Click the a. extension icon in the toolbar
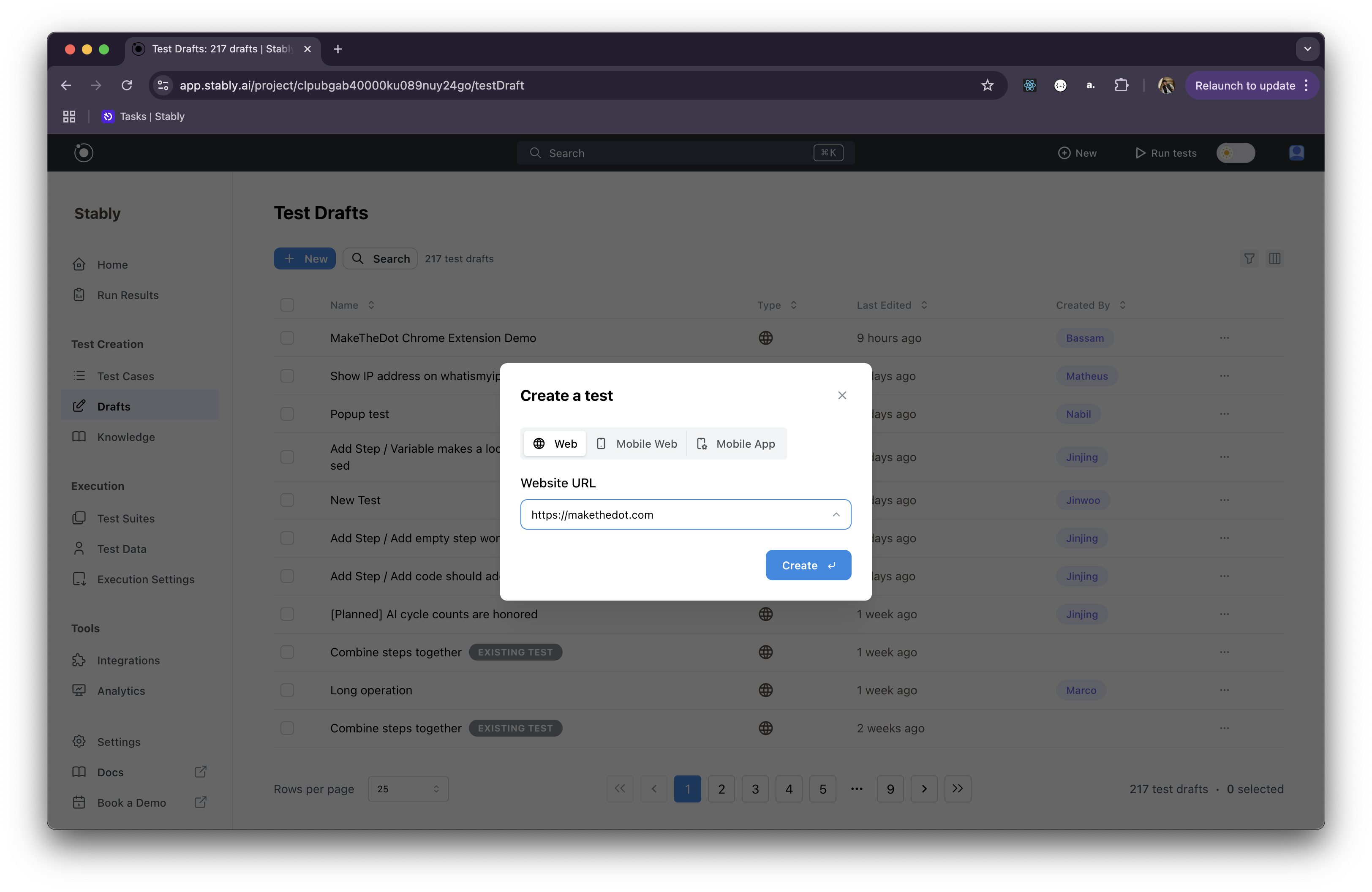 point(1091,85)
